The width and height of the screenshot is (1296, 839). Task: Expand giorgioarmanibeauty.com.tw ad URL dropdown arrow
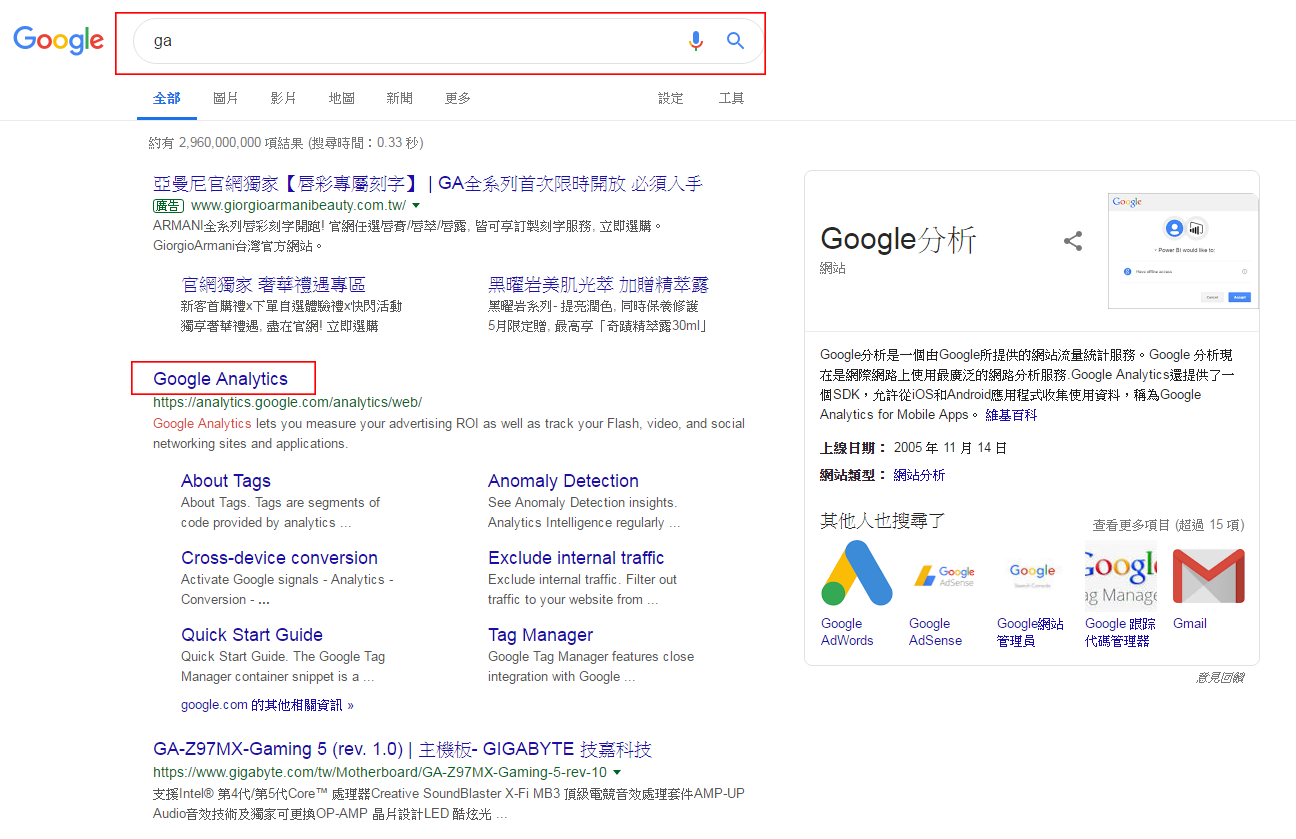pos(416,205)
